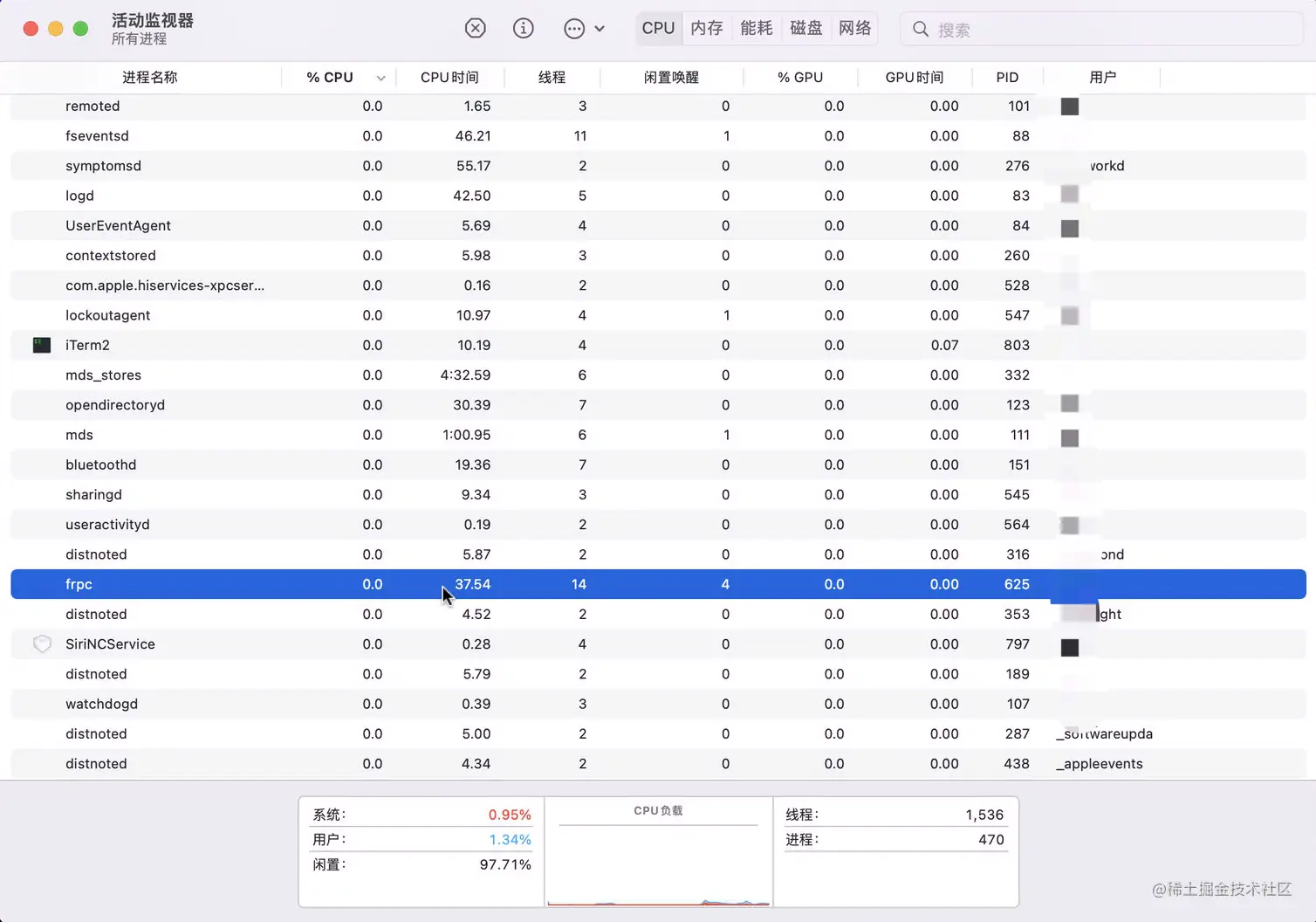Click the CPU负载 load graph

point(659,852)
